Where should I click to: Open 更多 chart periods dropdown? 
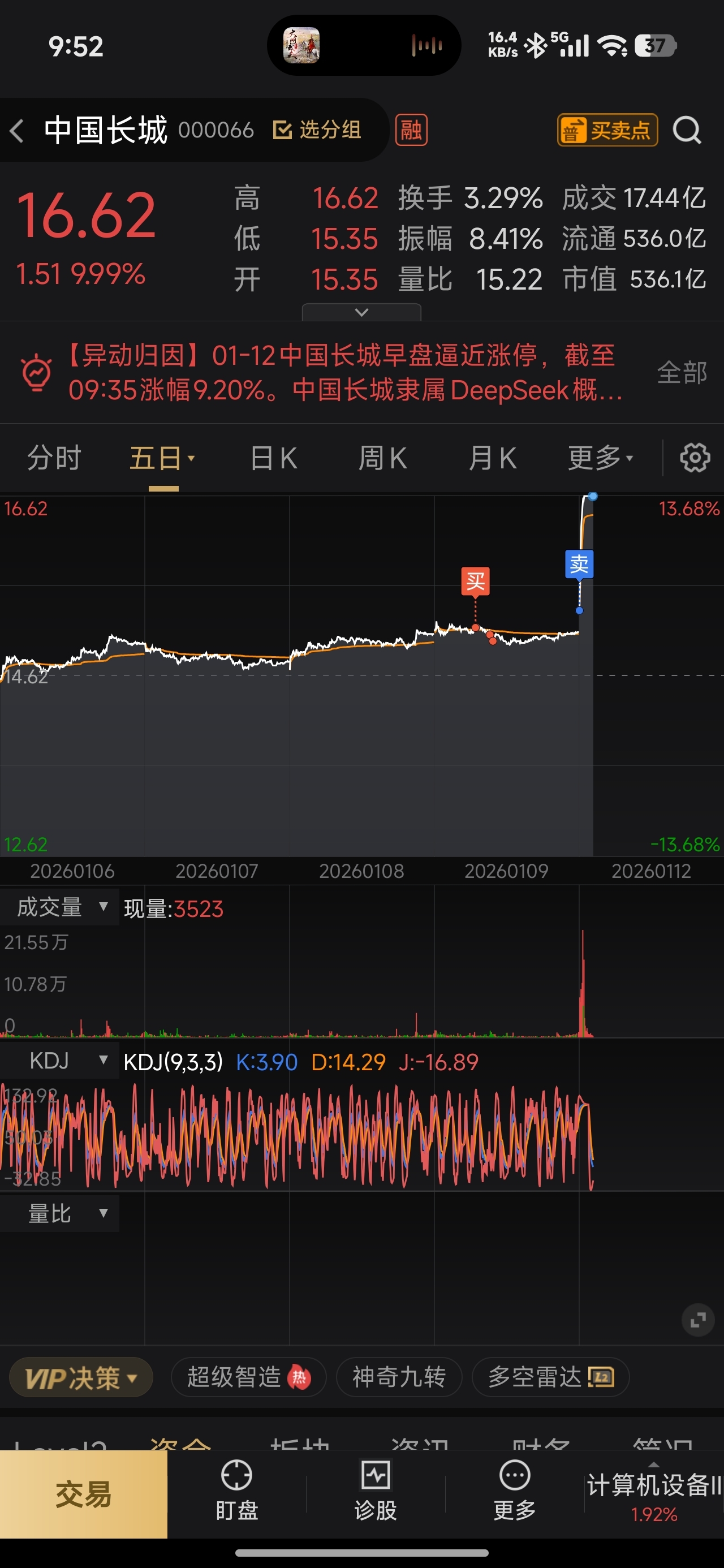click(601, 458)
